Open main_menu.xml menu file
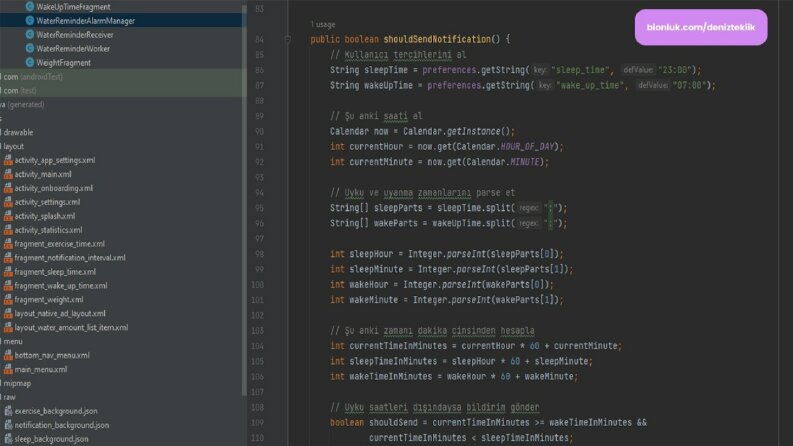Screen dimensions: 793x446 (x=40, y=370)
